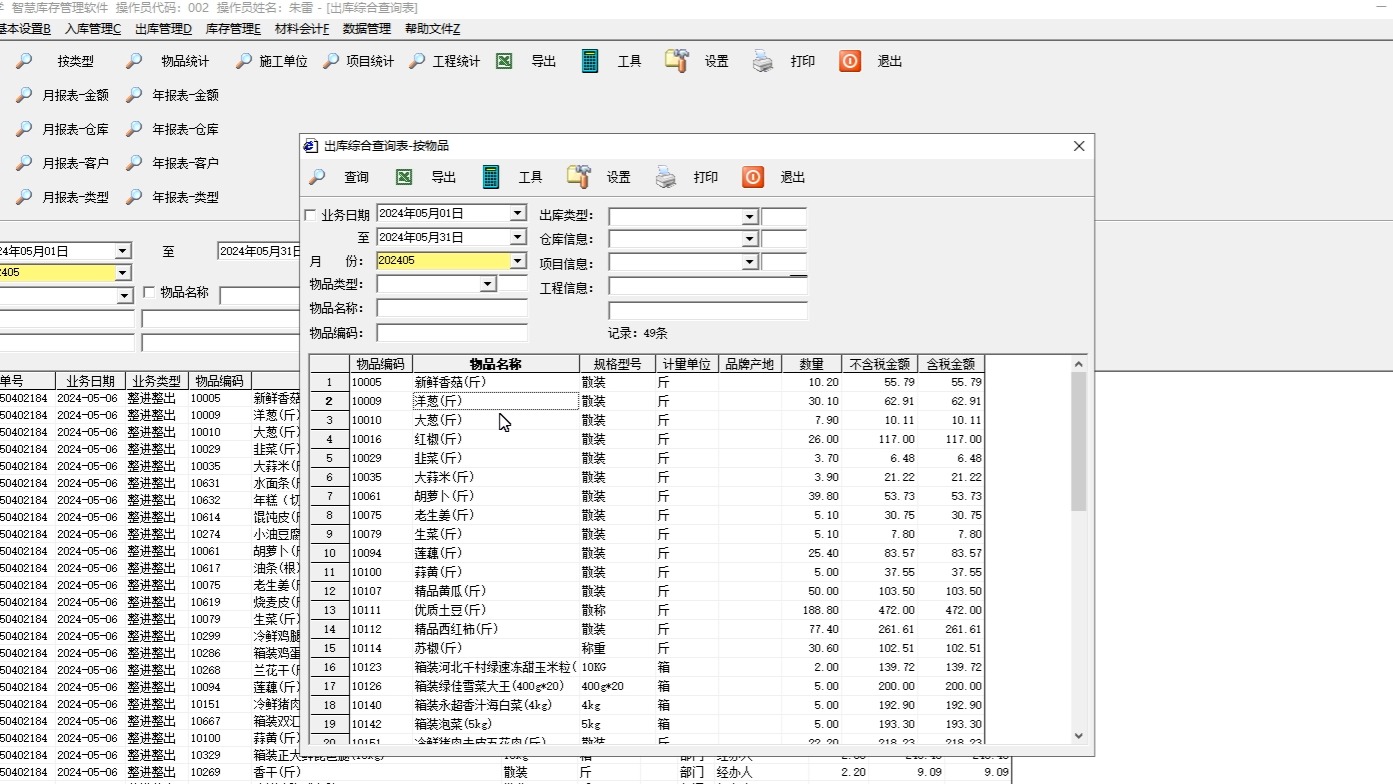Image resolution: width=1393 pixels, height=784 pixels.
Task: Select the 优质土豆(斤) cell
Action: (x=496, y=610)
